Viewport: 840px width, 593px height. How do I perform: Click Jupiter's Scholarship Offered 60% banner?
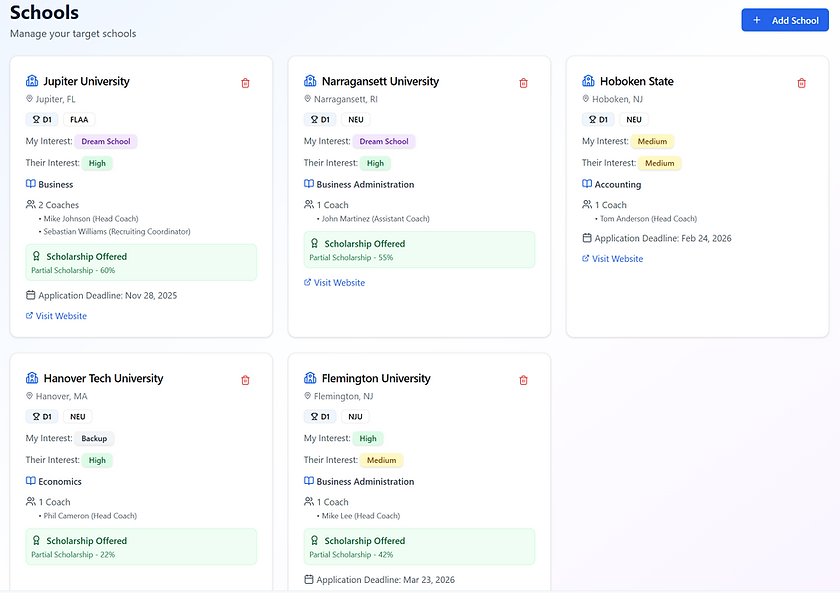click(x=141, y=262)
